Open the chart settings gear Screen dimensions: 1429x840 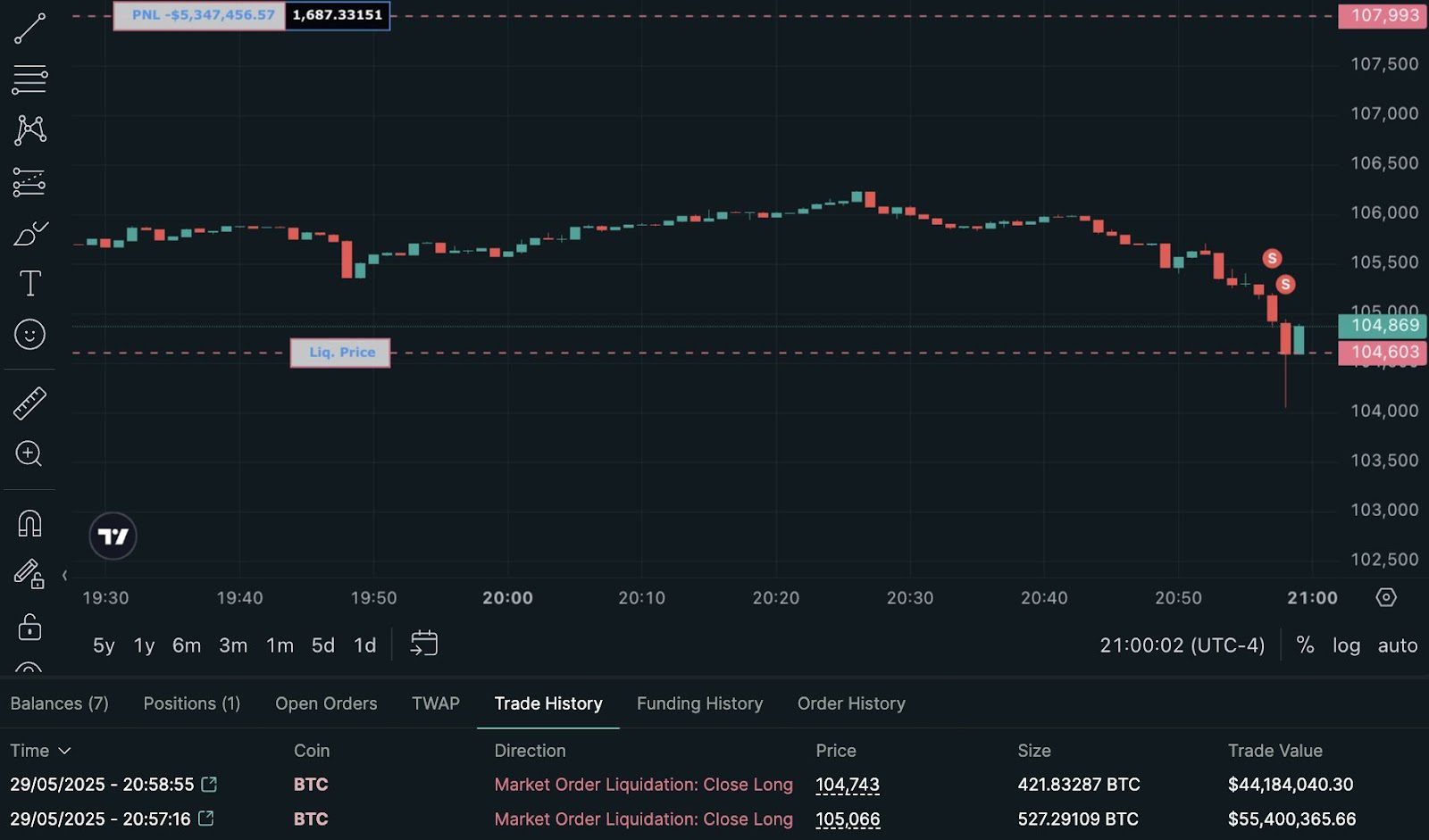point(1385,598)
